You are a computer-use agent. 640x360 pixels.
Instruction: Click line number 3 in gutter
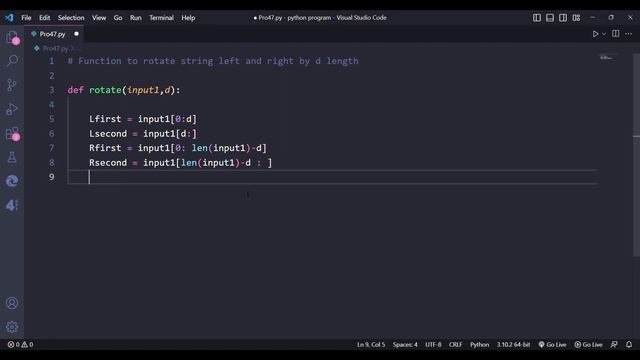51,90
